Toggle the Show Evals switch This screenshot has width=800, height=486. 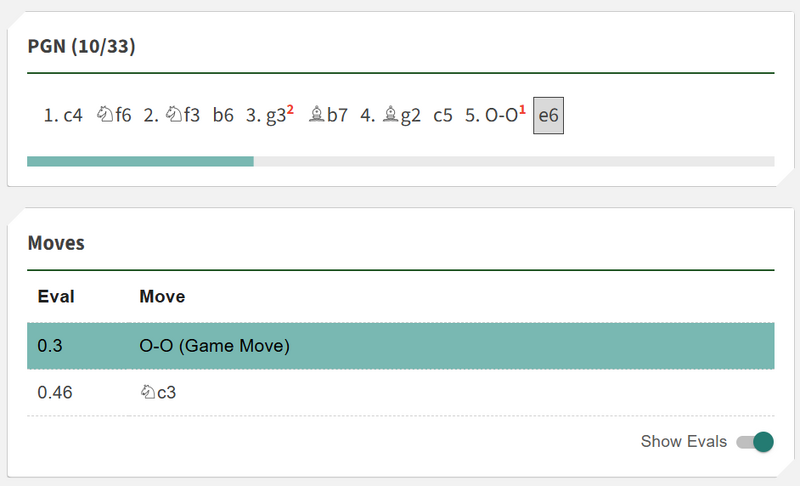tap(755, 442)
